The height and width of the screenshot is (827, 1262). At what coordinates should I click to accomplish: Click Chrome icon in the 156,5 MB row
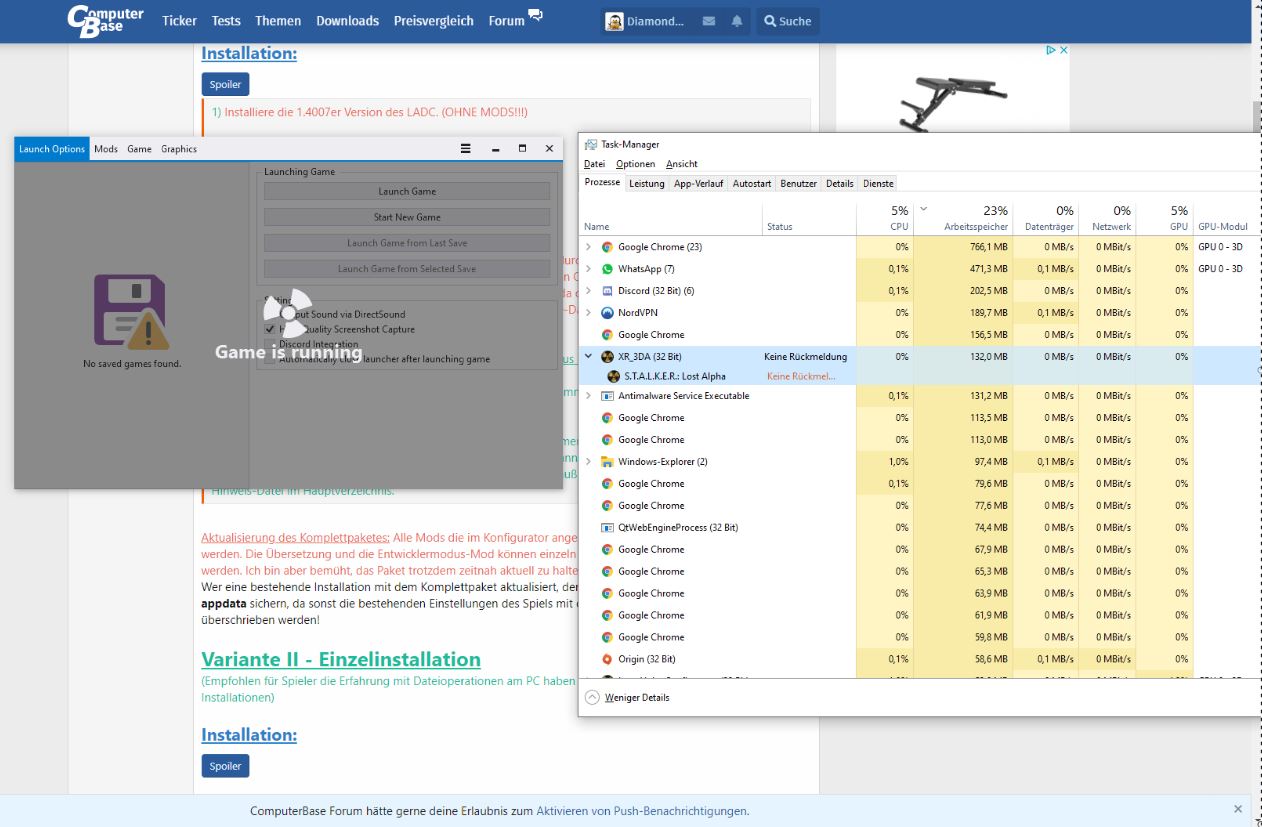coord(607,335)
